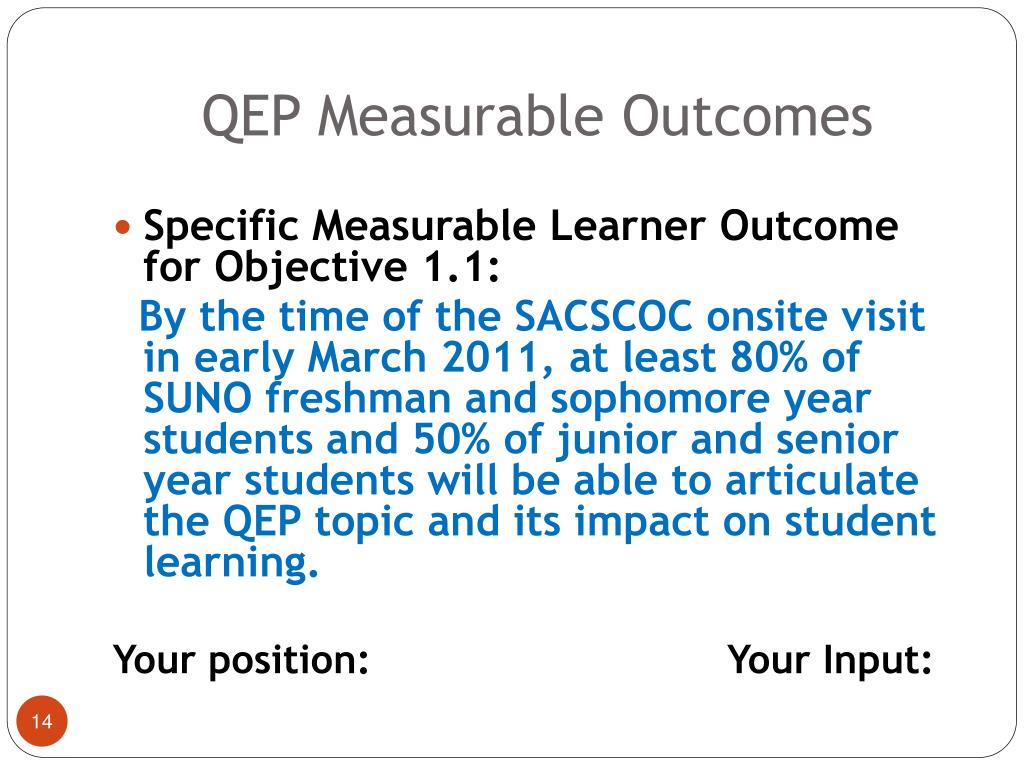The width and height of the screenshot is (1024, 768).
Task: Click the '50%' figure in blue text
Action: (451, 440)
